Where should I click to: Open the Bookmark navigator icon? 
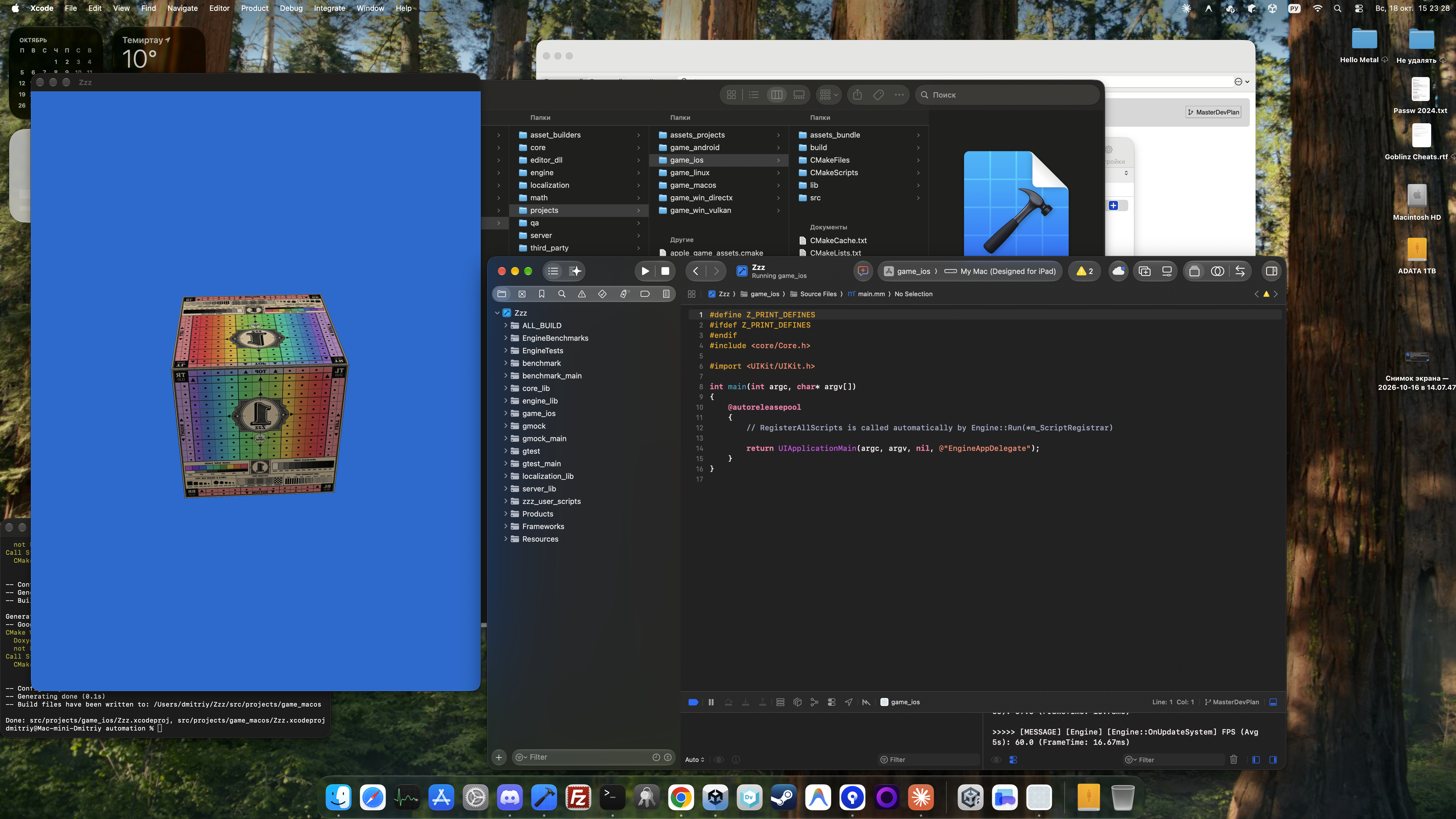[542, 294]
